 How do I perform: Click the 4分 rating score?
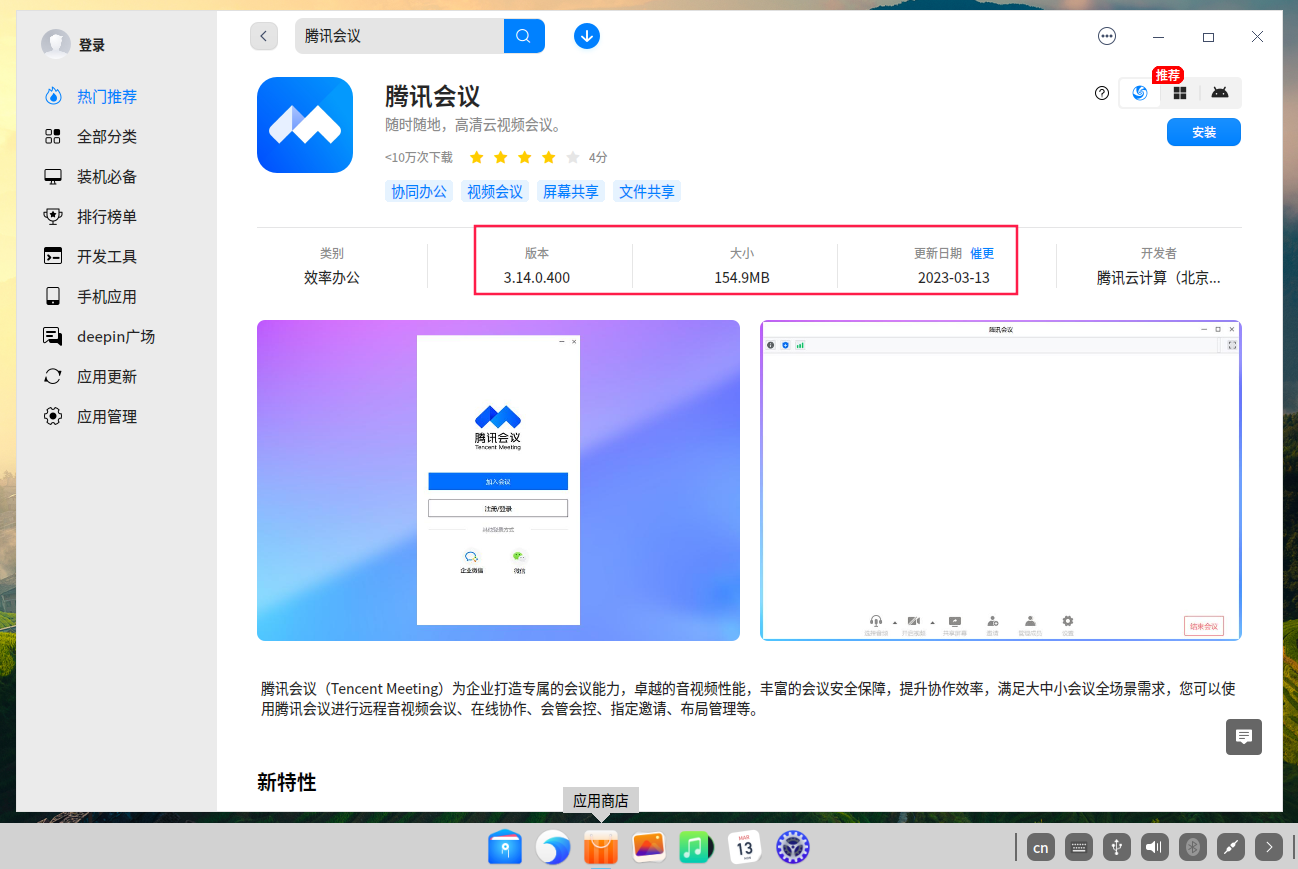tap(598, 157)
